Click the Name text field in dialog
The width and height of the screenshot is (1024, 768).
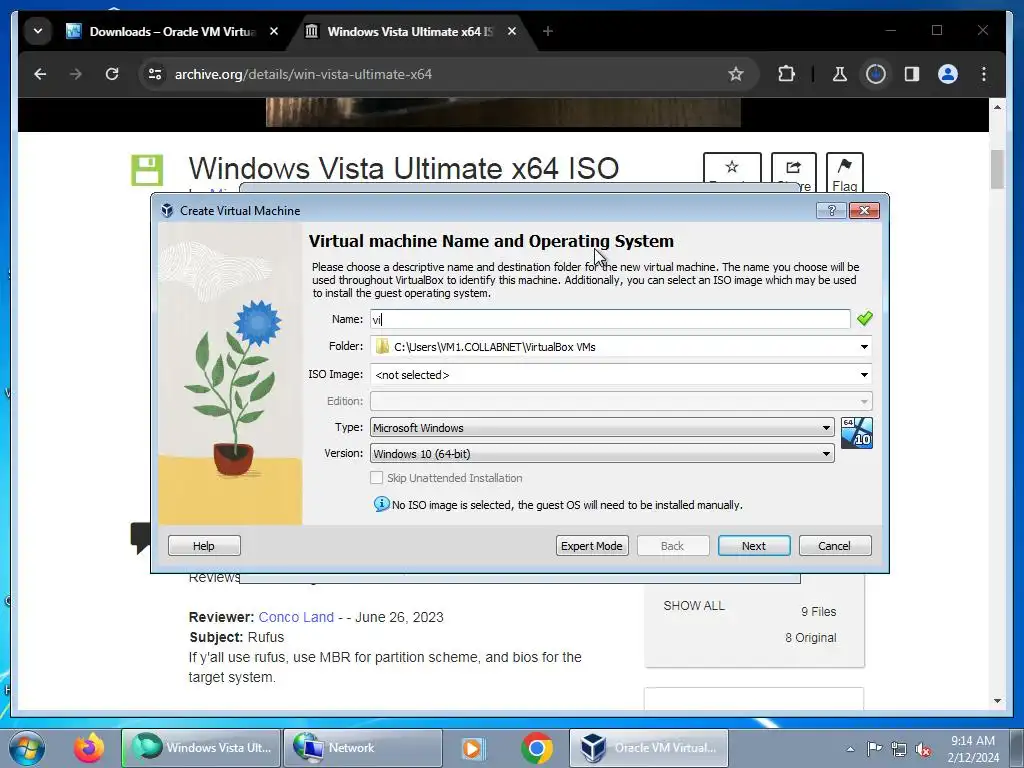click(x=610, y=319)
